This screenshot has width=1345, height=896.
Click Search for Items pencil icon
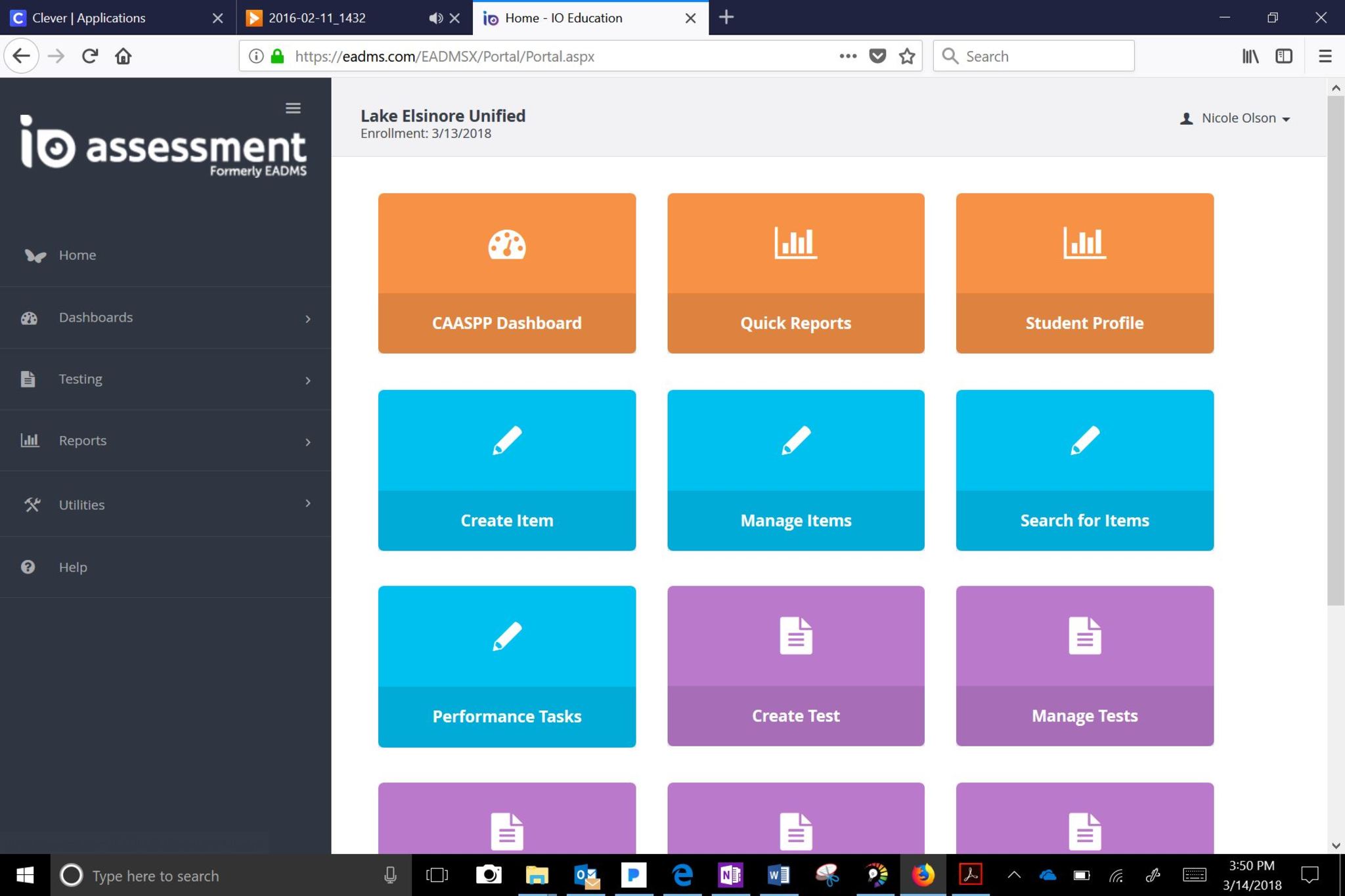click(1084, 440)
